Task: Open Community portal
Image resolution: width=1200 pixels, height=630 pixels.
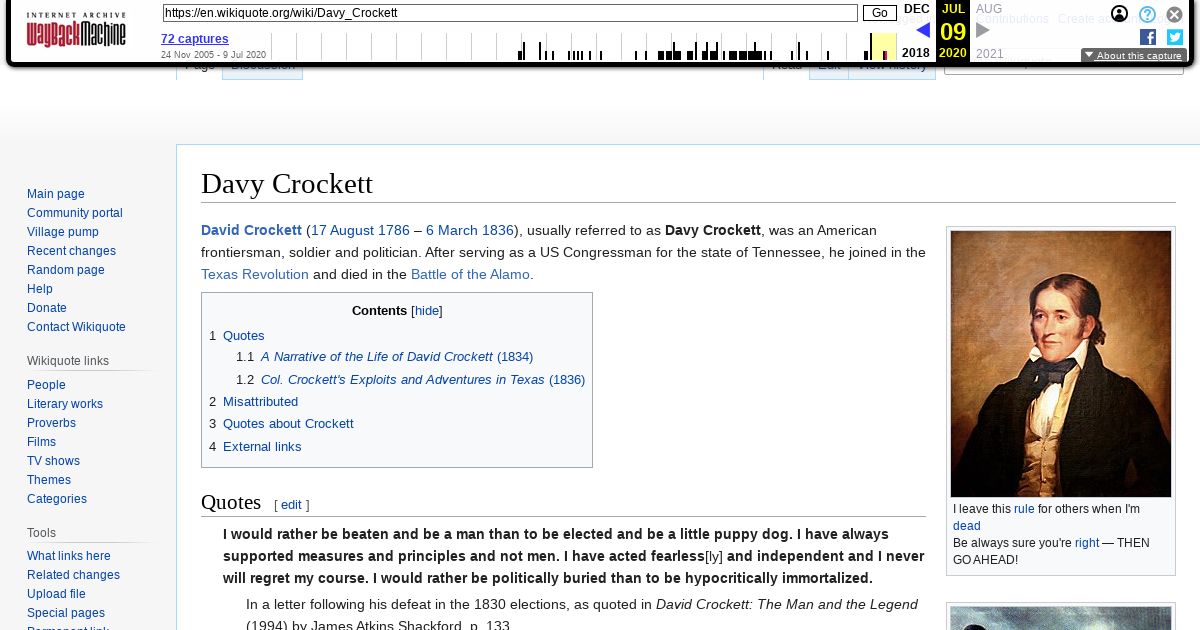Action: 75,213
